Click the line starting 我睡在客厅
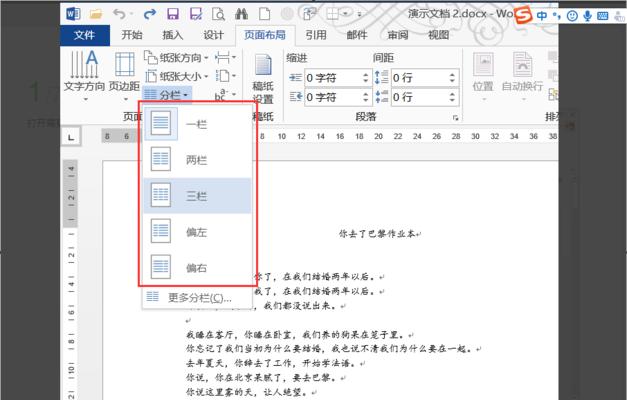Screen dimensions: 627x400 (300, 335)
